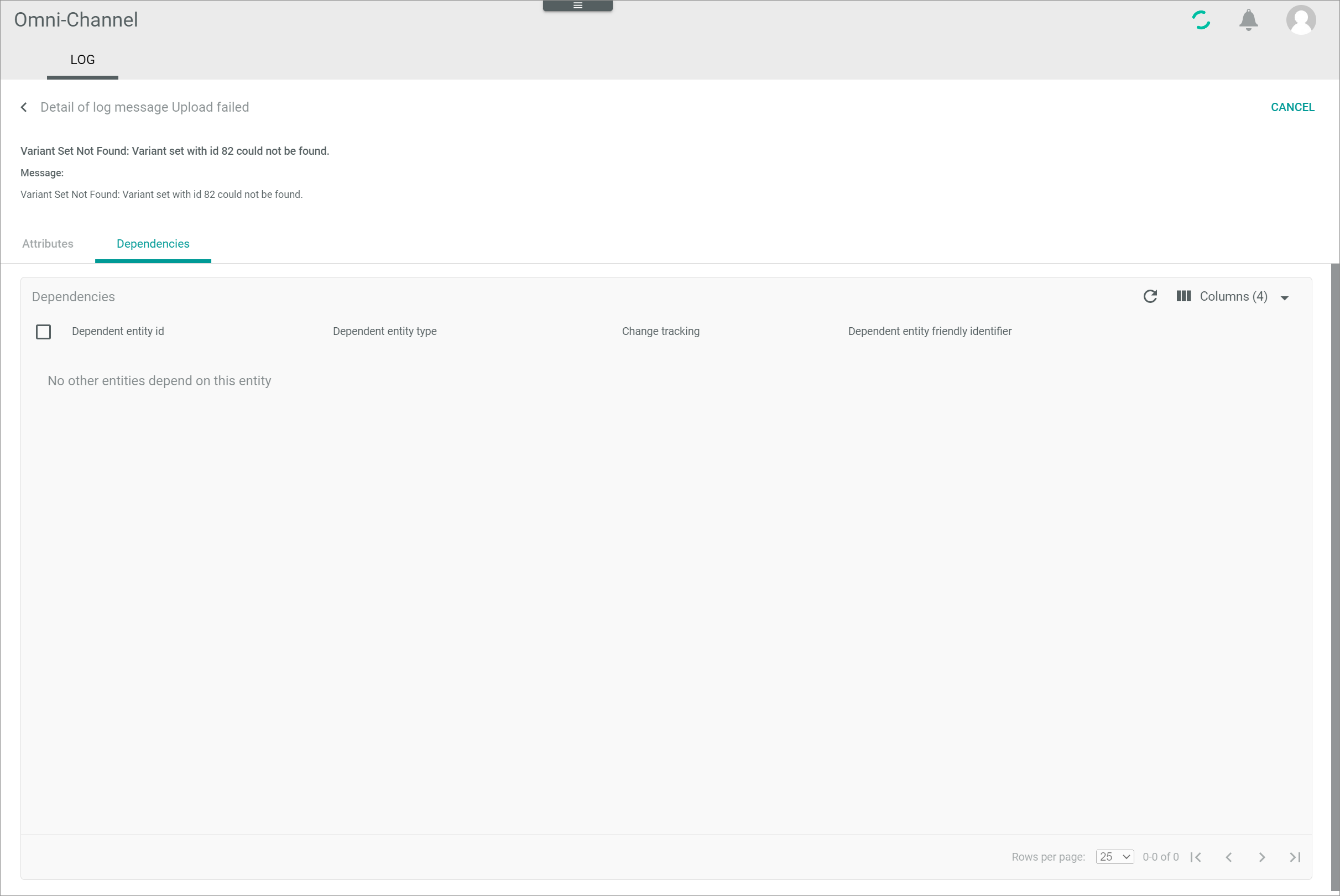
Task: Click the 'No other entities depend on this entity' text
Action: (x=159, y=381)
